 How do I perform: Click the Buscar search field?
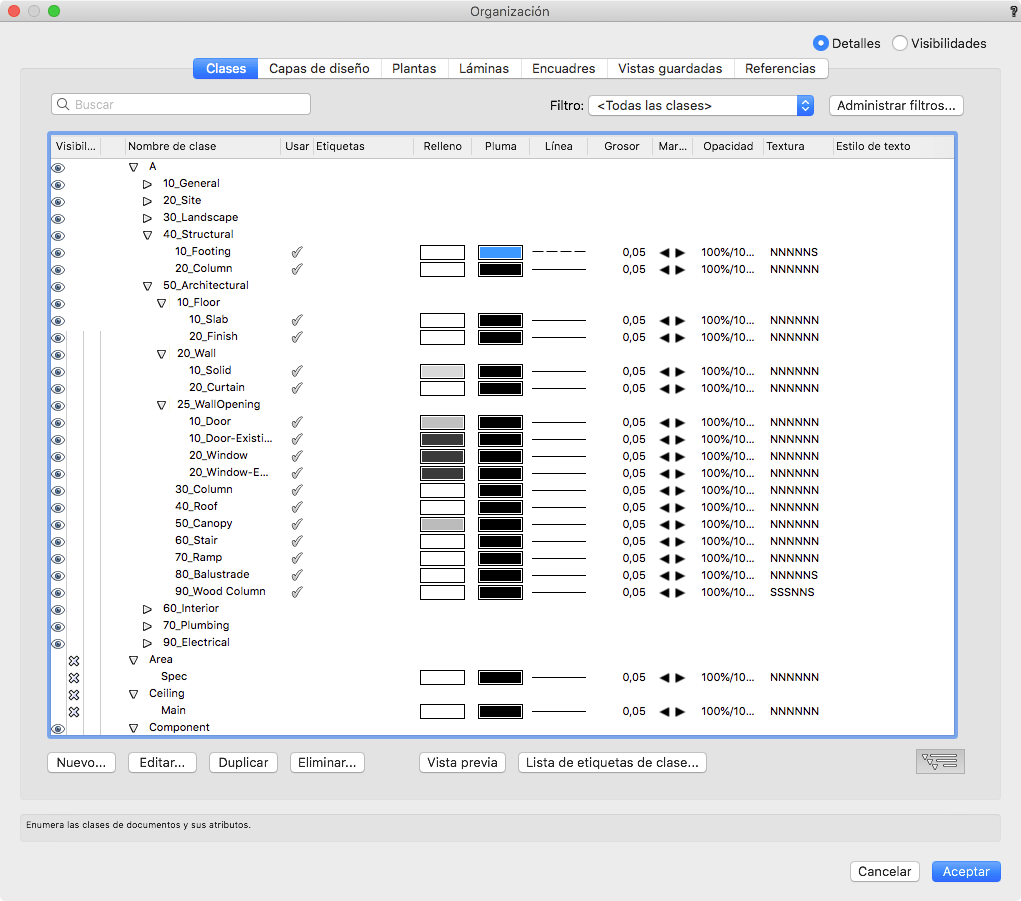point(181,104)
